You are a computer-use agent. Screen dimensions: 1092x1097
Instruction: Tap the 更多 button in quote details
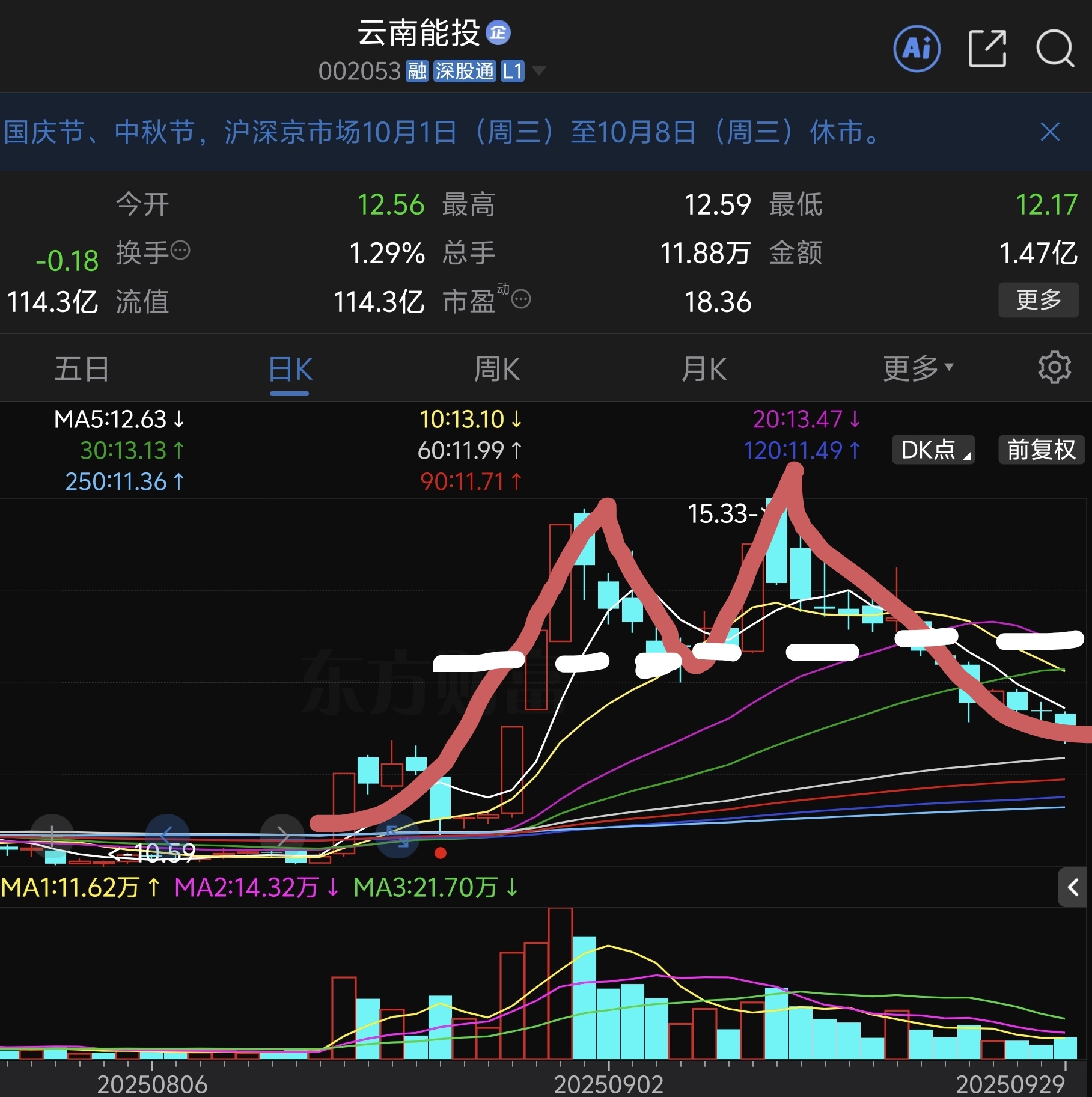[1039, 300]
